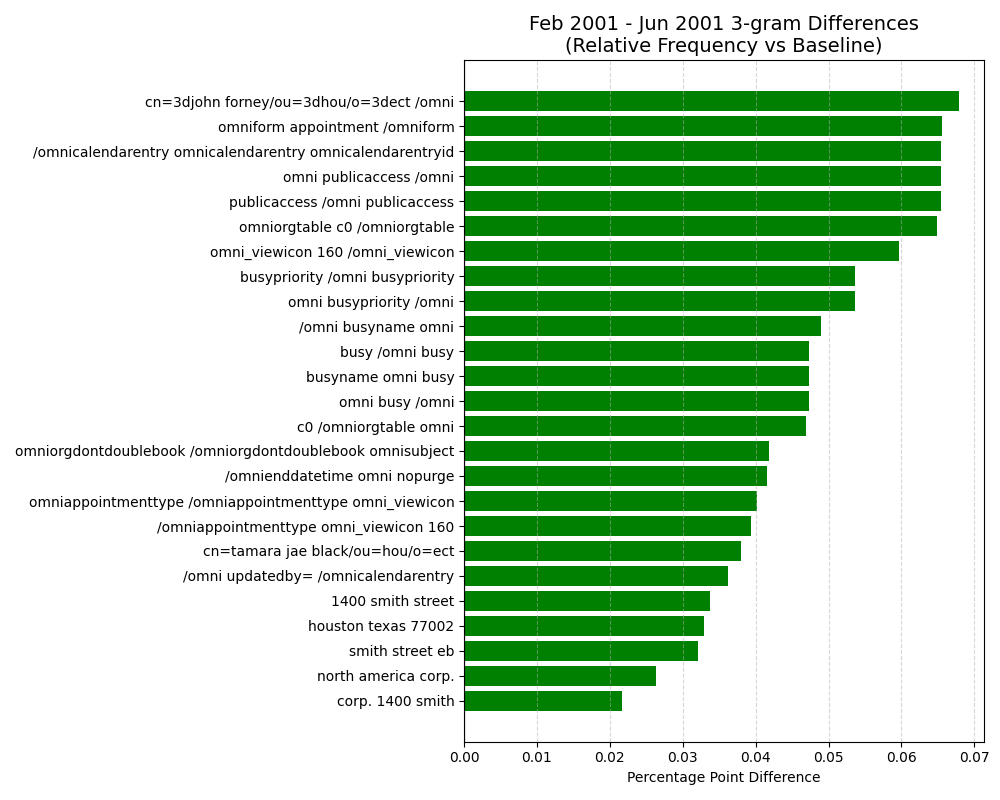Click the bar for 'omni_viewicon 160 /omni_viewicon'
The image size is (1000, 800).
click(x=682, y=251)
